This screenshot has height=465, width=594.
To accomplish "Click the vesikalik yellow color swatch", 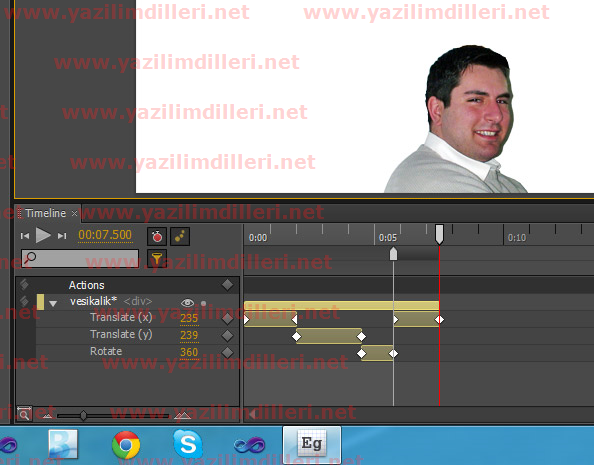I will (x=40, y=302).
